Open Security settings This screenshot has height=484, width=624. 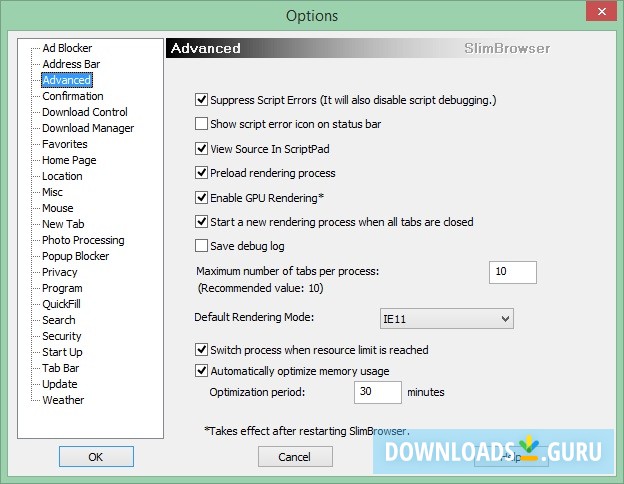click(x=62, y=336)
